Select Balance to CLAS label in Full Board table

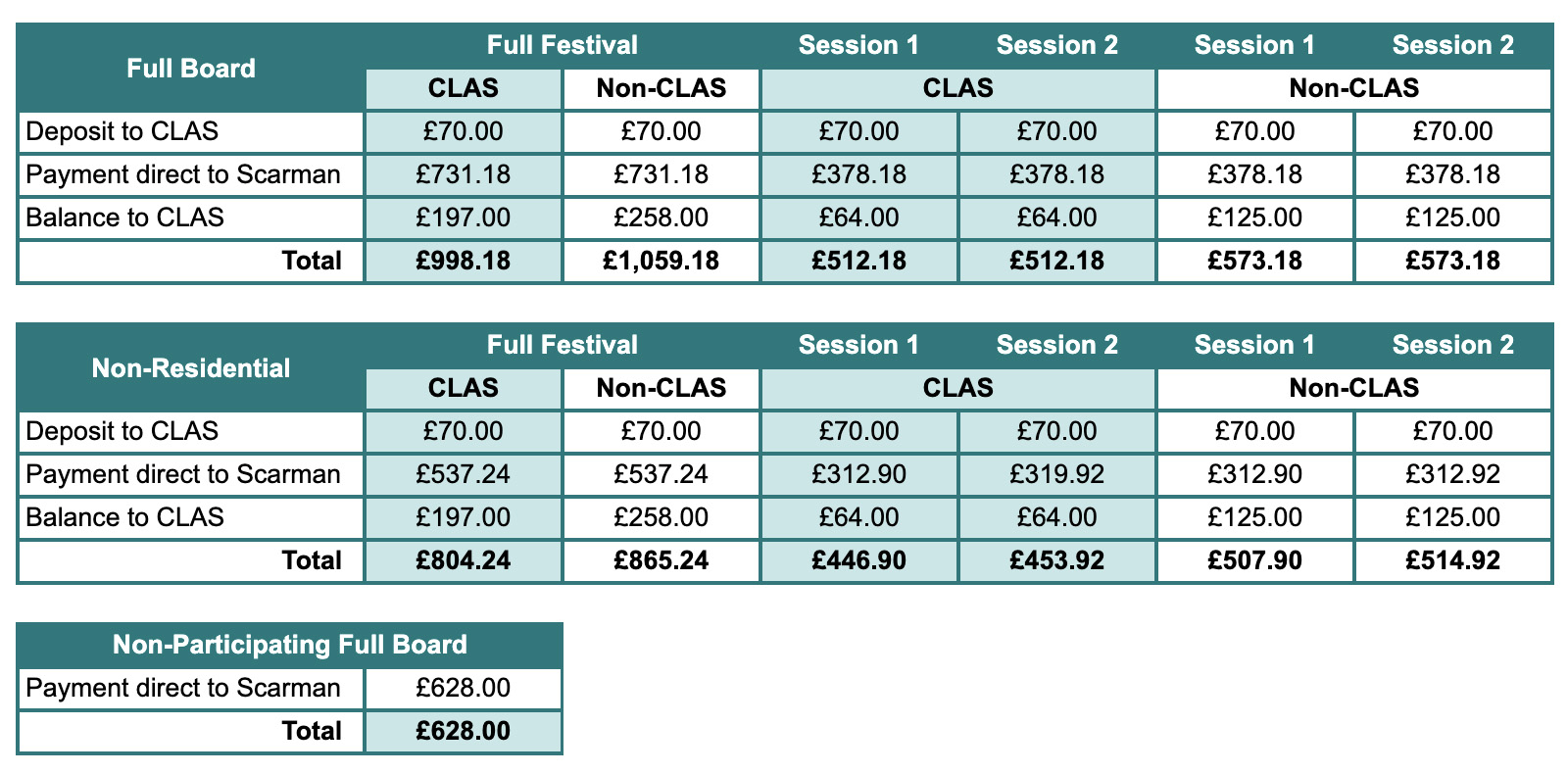click(x=125, y=218)
